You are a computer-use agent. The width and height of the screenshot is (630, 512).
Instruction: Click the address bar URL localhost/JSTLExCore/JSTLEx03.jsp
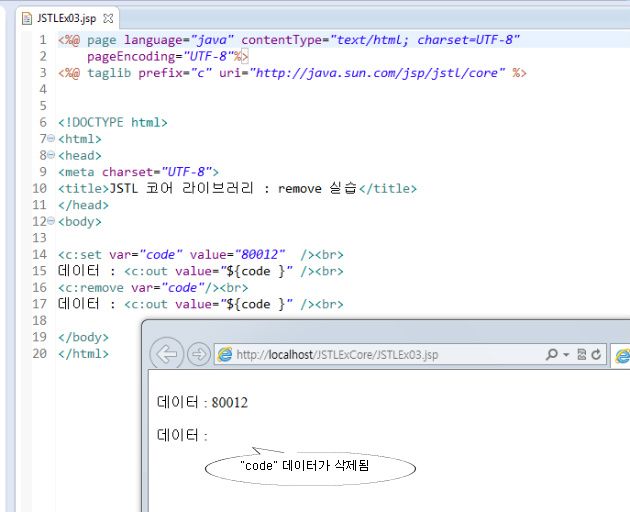coord(337,355)
